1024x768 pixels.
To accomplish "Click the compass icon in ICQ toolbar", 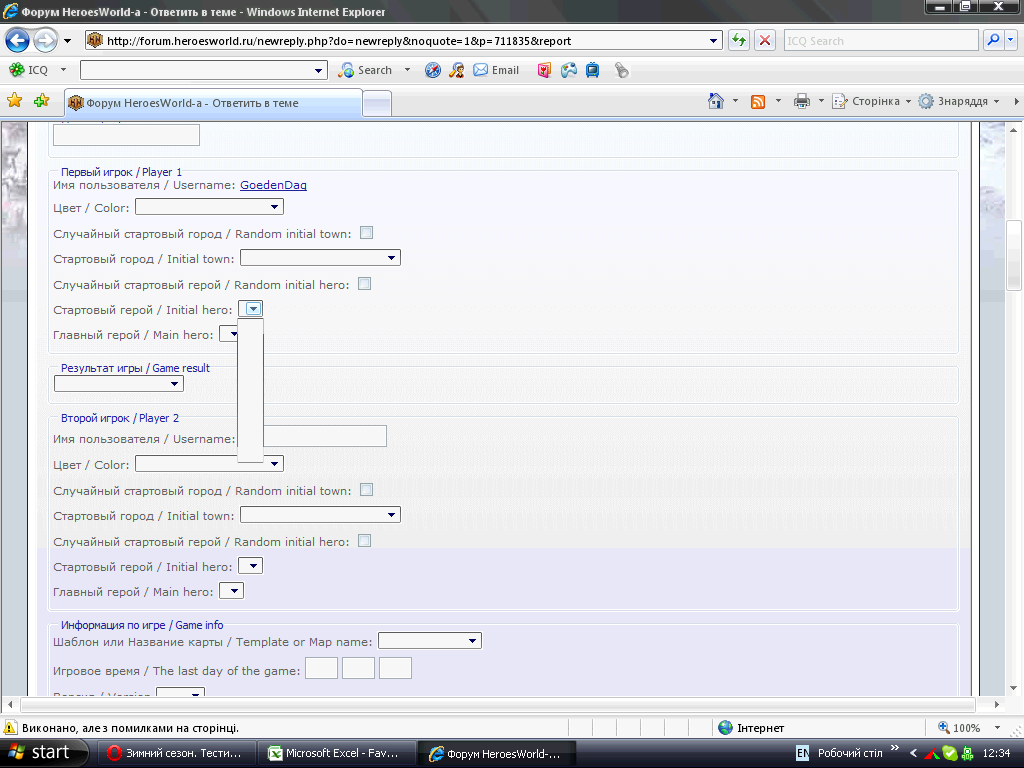I will [x=432, y=70].
